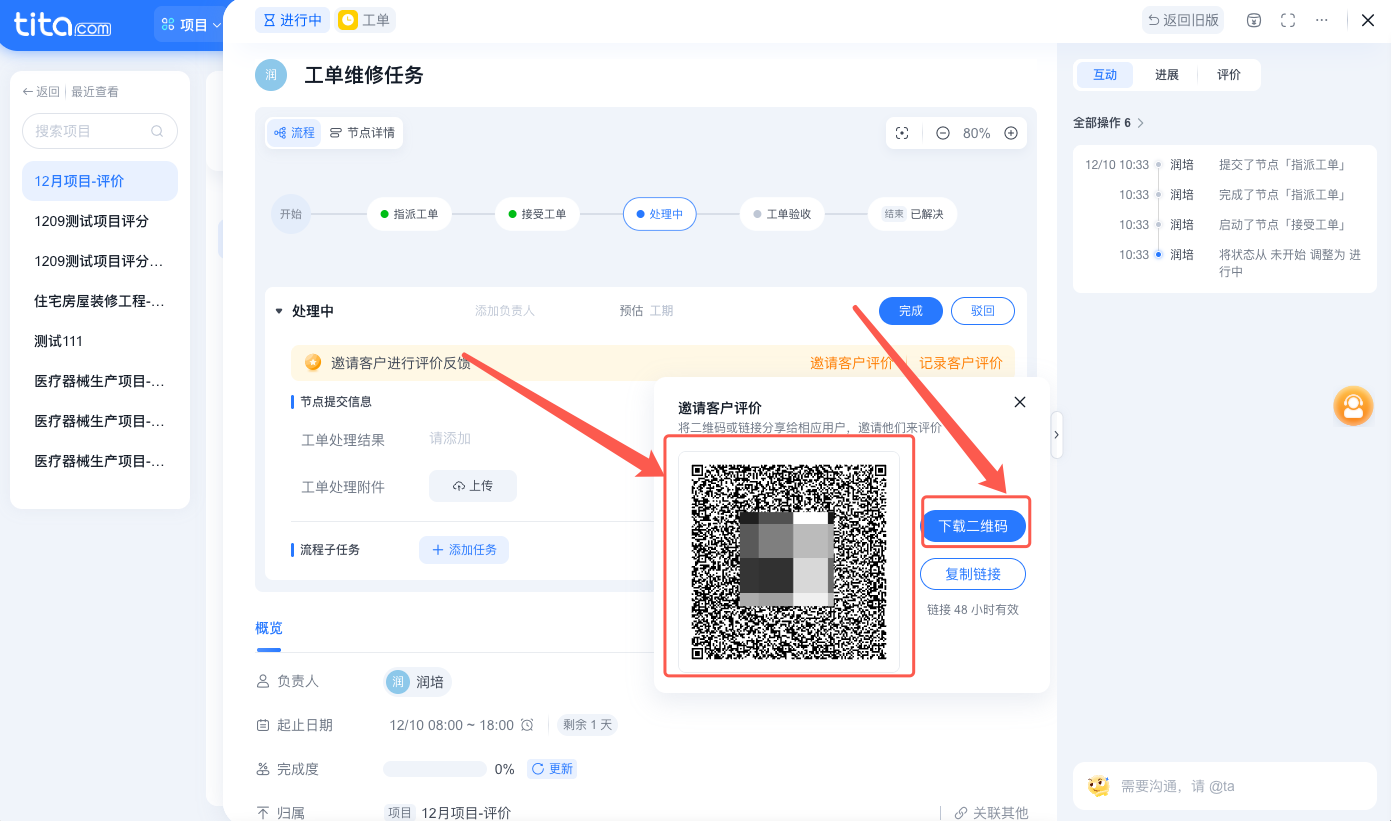Click the 上传 attachment button
The image size is (1391, 821).
tap(473, 486)
